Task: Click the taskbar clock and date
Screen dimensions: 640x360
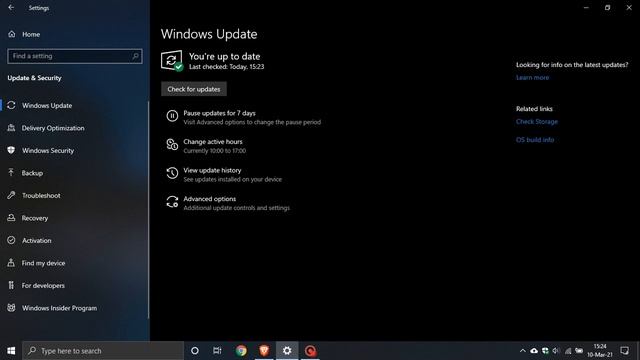Action: 600,351
